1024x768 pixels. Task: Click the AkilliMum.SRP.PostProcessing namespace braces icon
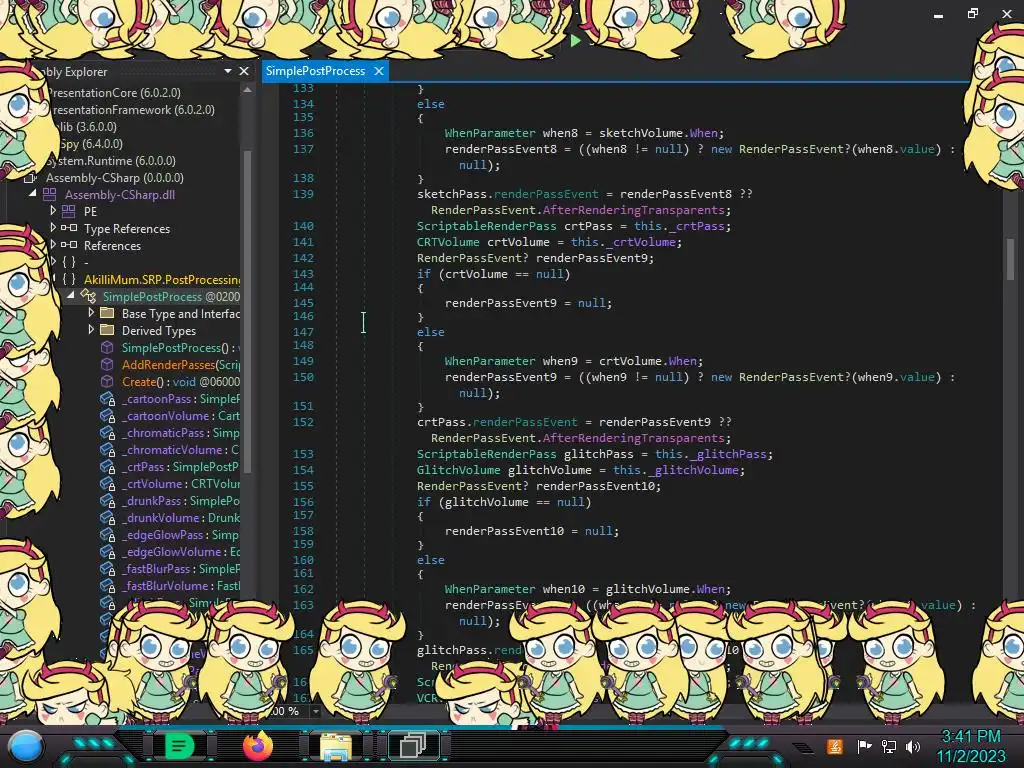pyautogui.click(x=69, y=280)
